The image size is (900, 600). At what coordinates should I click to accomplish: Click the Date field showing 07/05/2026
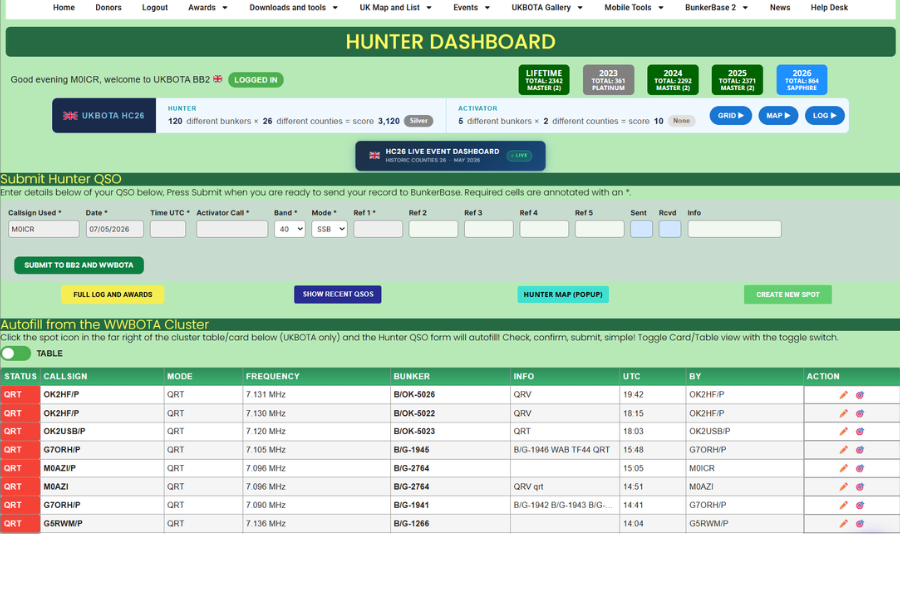click(x=115, y=229)
